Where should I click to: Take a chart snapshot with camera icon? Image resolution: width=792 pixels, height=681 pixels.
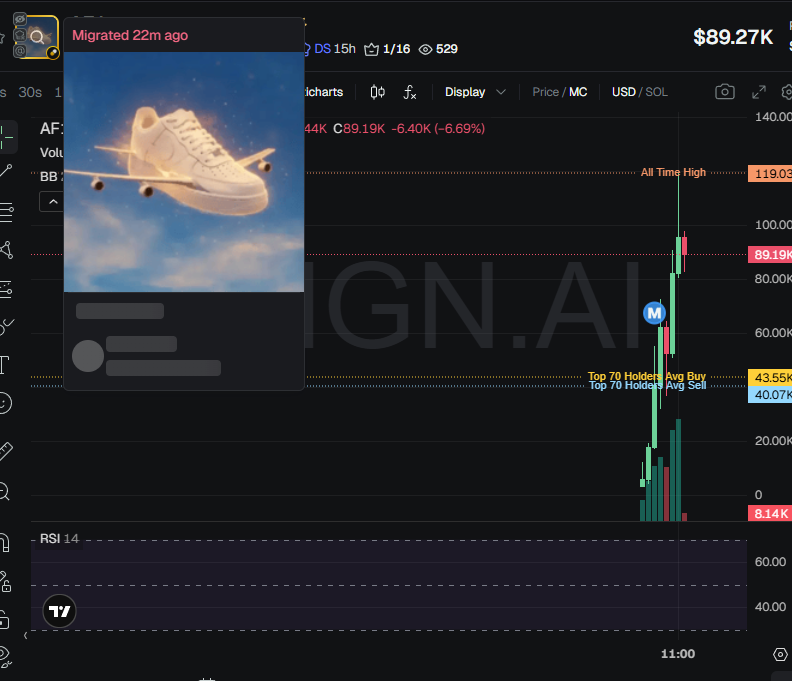pyautogui.click(x=725, y=91)
